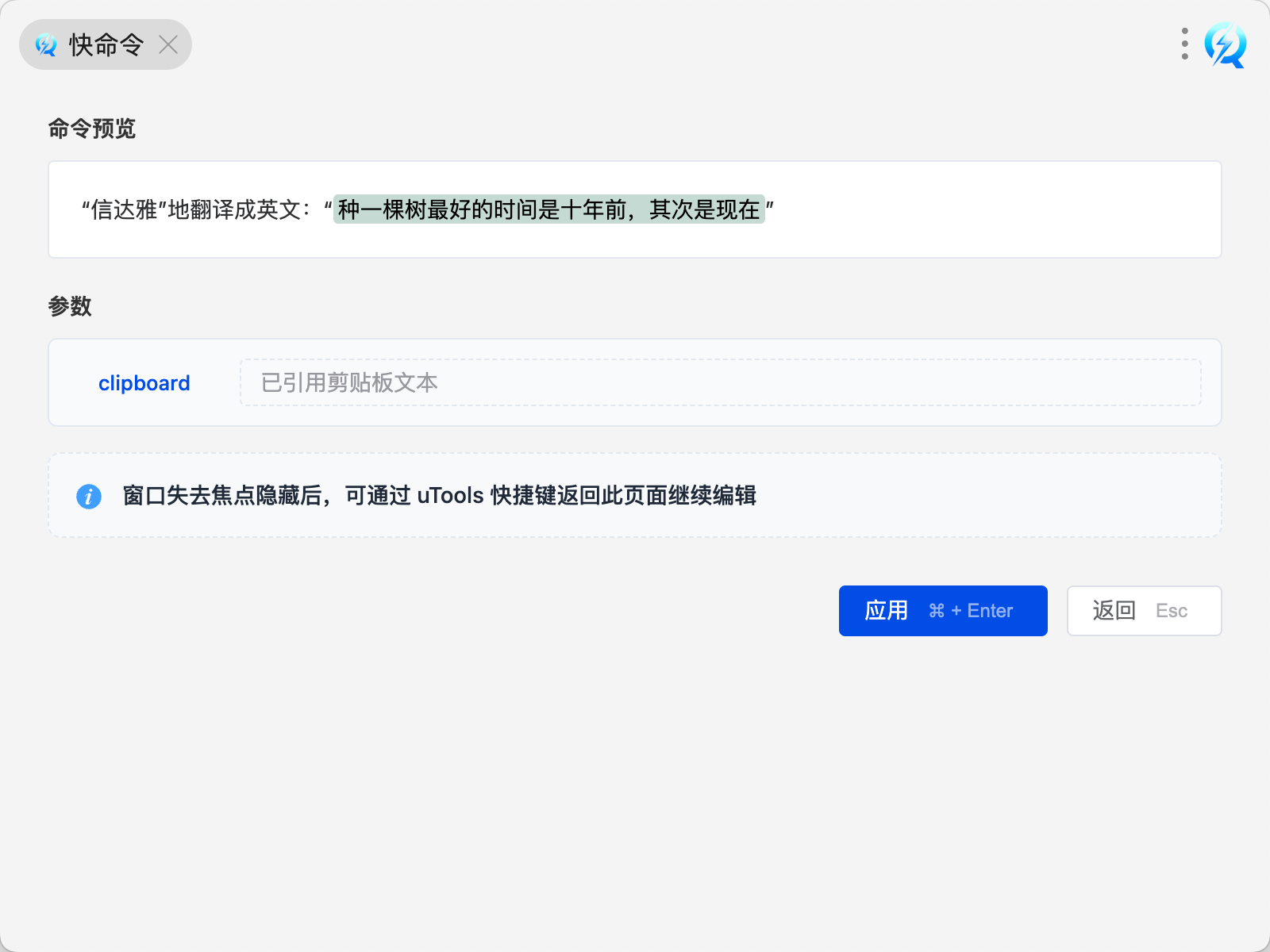
Task: Click empty space right of the preview text
Action: click(992, 209)
